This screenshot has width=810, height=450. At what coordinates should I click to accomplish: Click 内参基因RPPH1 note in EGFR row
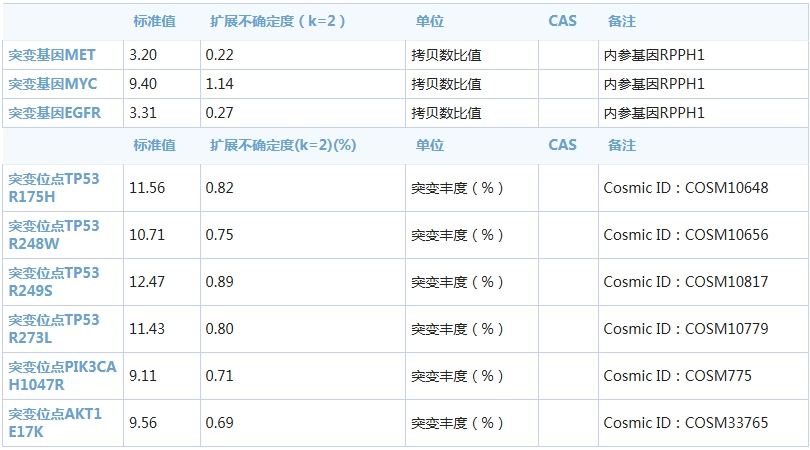(654, 113)
